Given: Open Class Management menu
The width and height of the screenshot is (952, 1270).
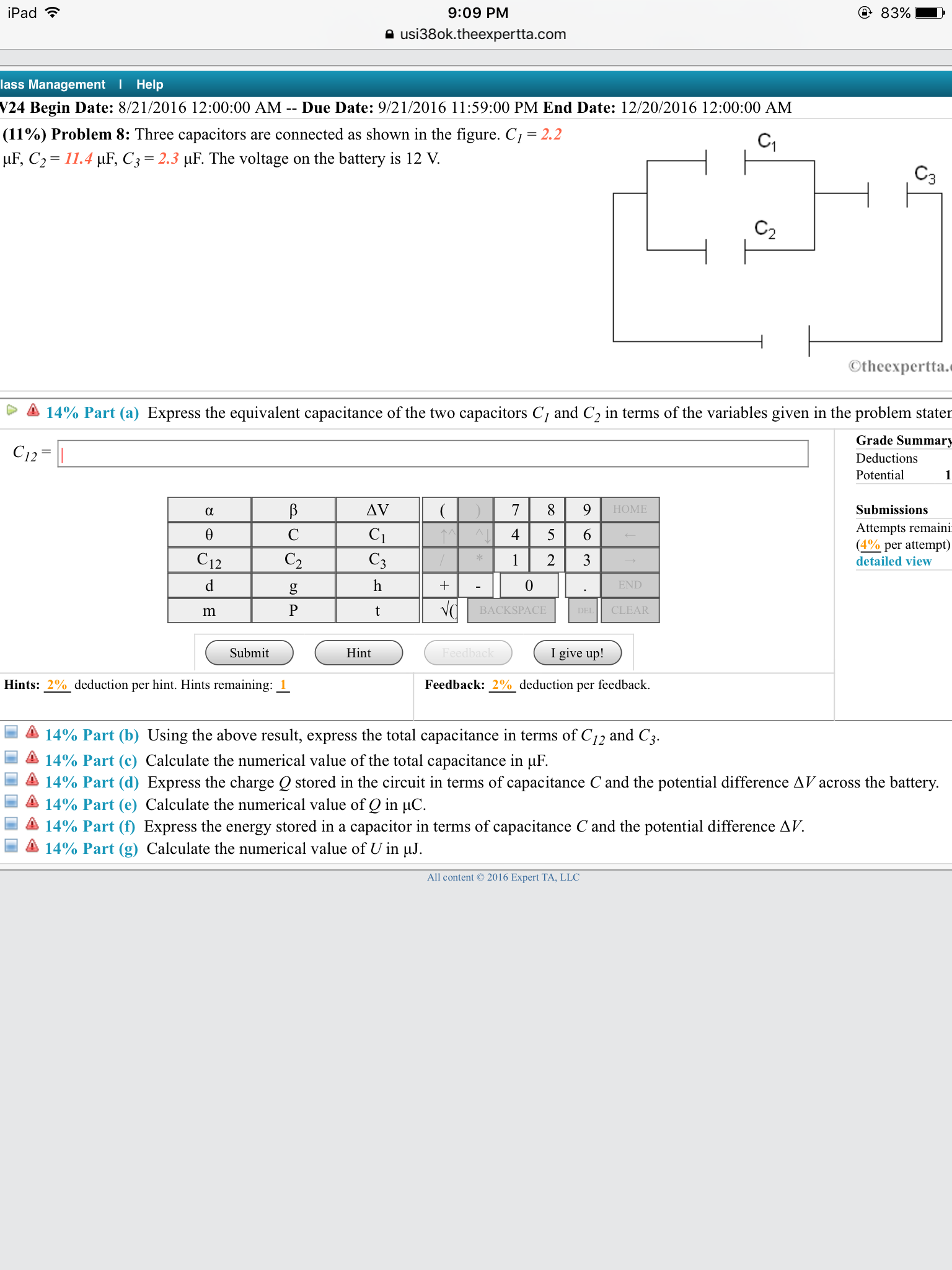Looking at the screenshot, I should point(53,84).
